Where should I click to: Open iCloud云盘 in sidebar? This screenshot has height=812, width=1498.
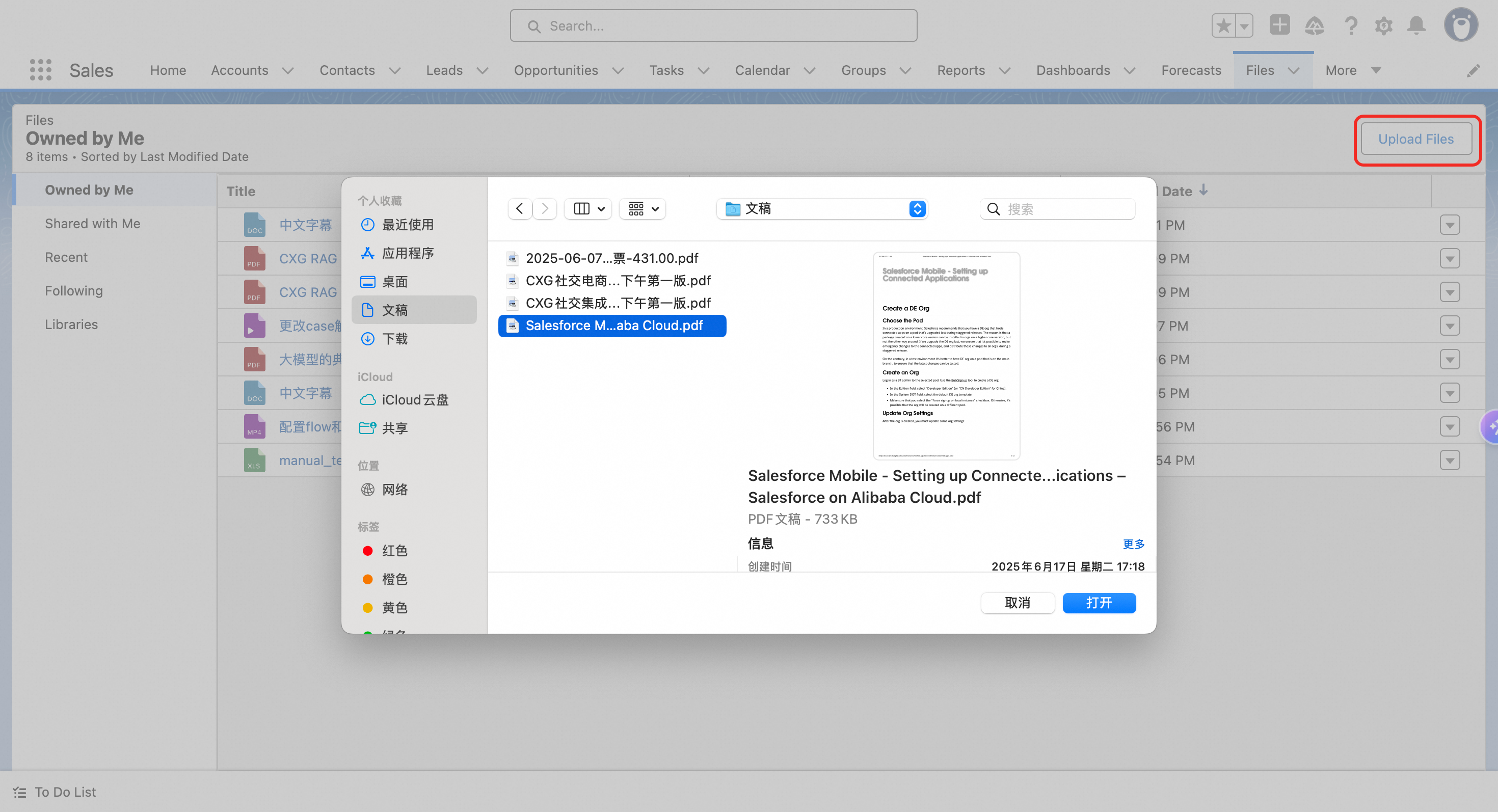coord(414,400)
